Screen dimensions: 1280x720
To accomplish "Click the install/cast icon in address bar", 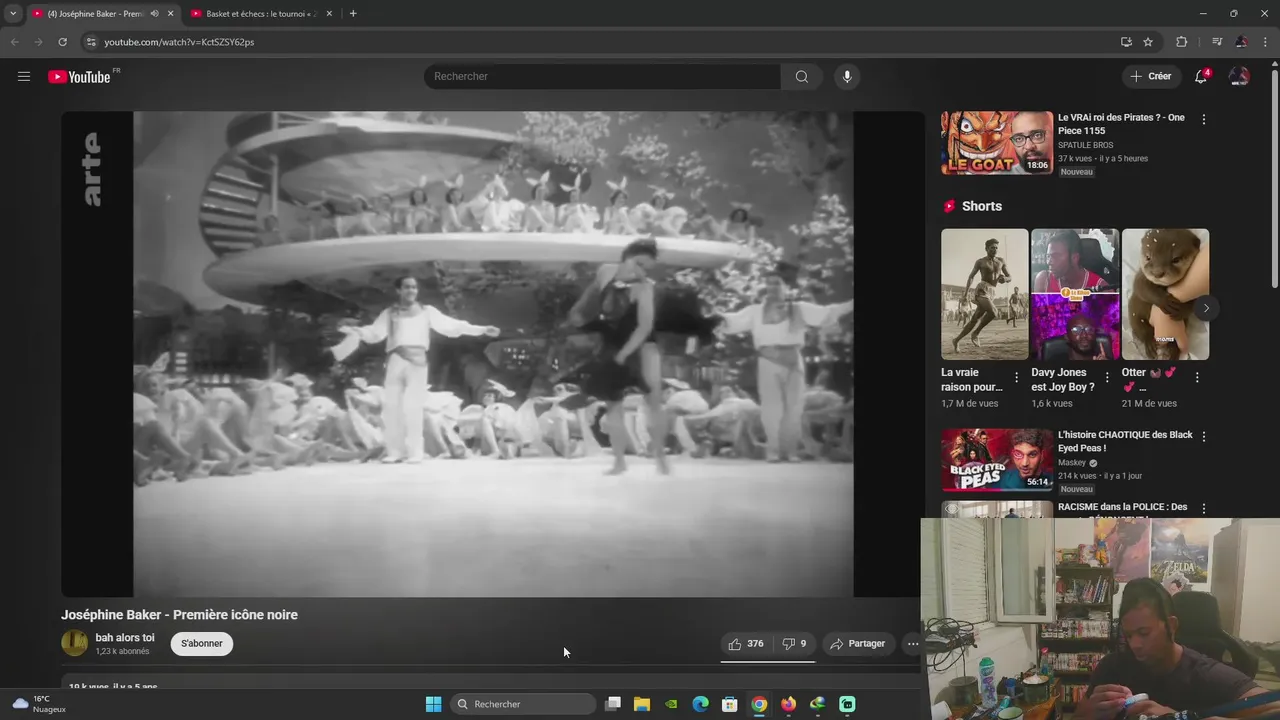I will point(1126,42).
